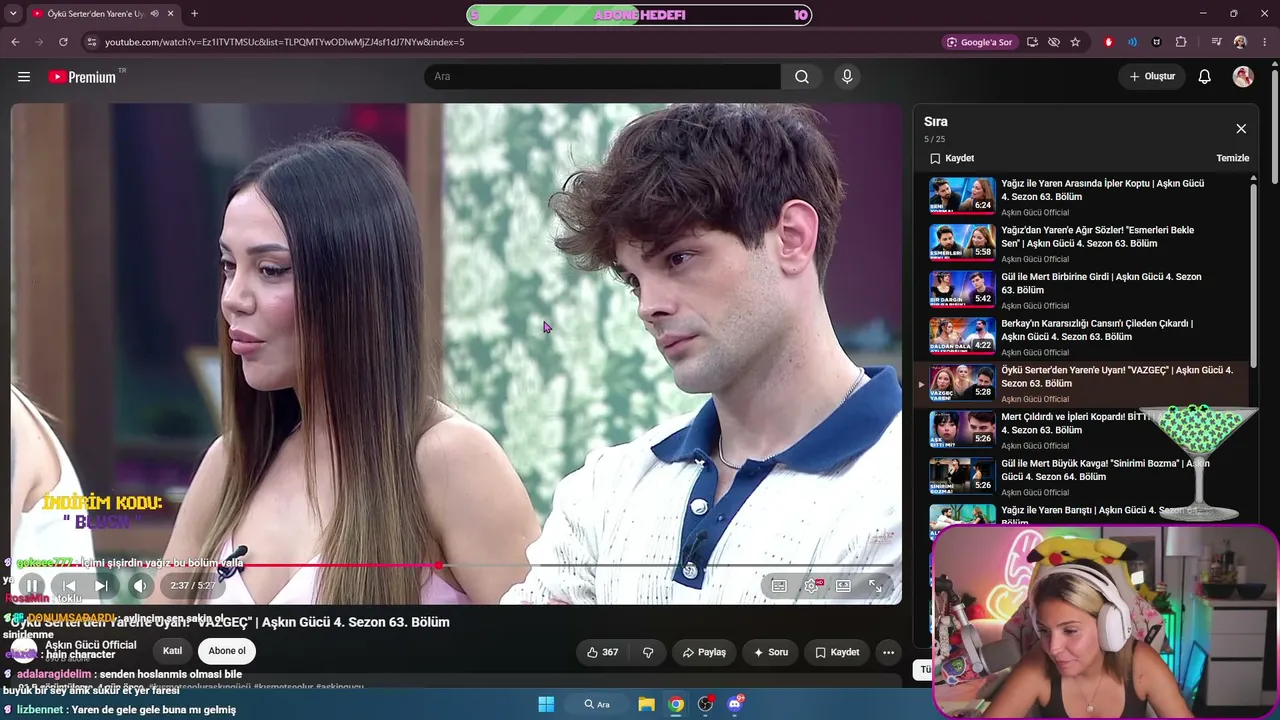The width and height of the screenshot is (1280, 720).
Task: Close the YouTube video tab
Action: [x=171, y=14]
